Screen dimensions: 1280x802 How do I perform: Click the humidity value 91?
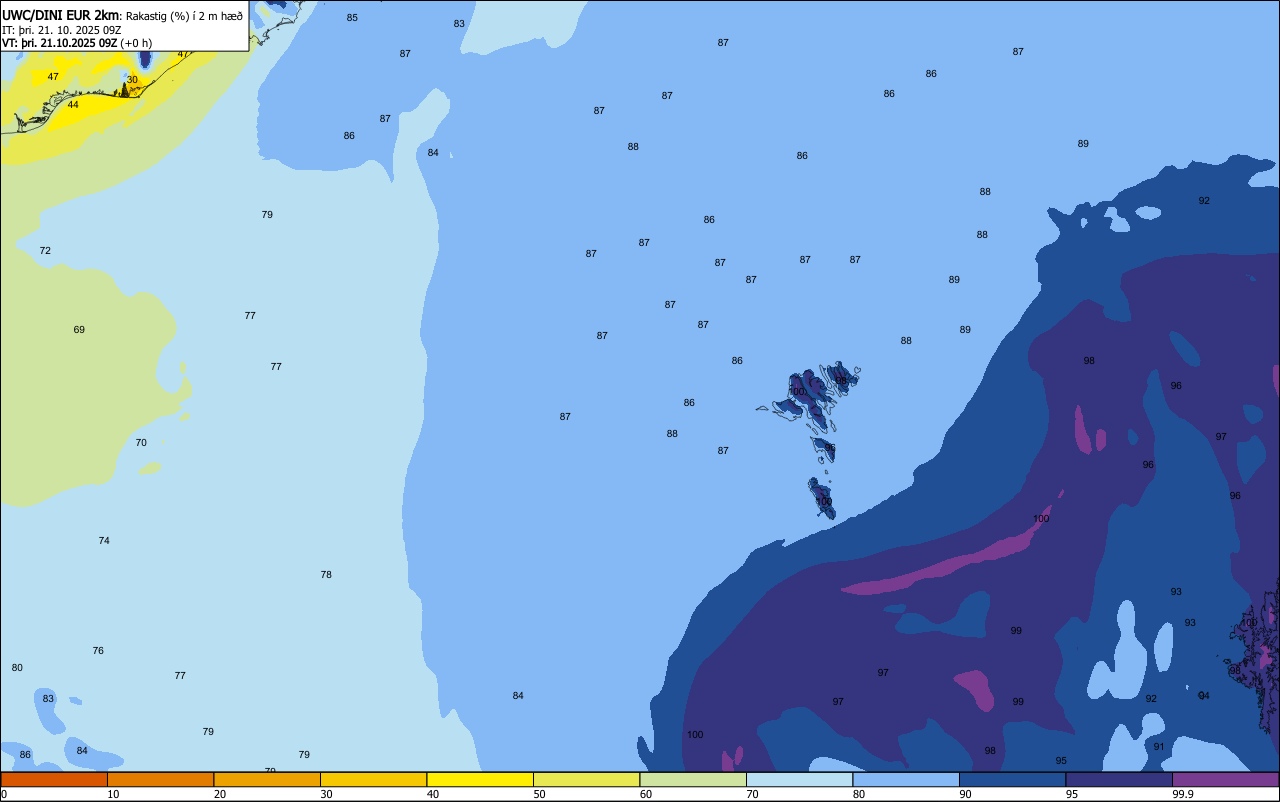coord(1159,747)
